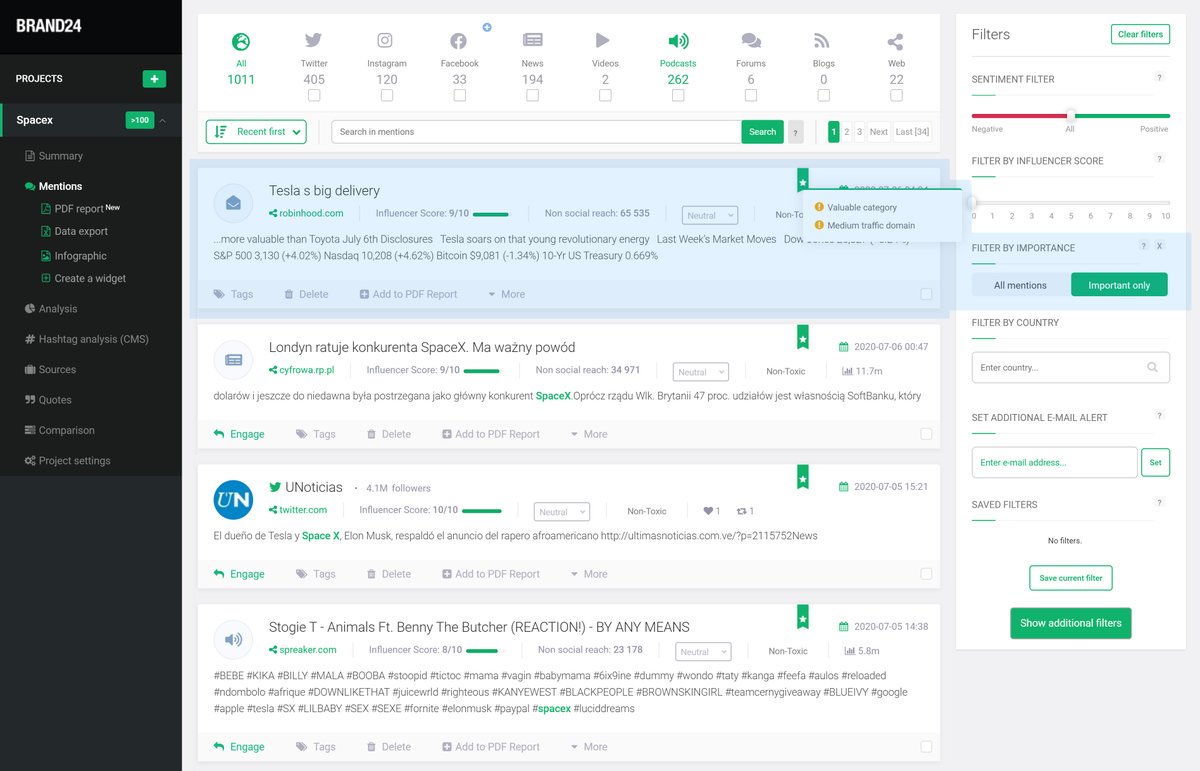Open sentiment dropdown on Londyn ratuje mention
1200x771 pixels.
point(700,372)
